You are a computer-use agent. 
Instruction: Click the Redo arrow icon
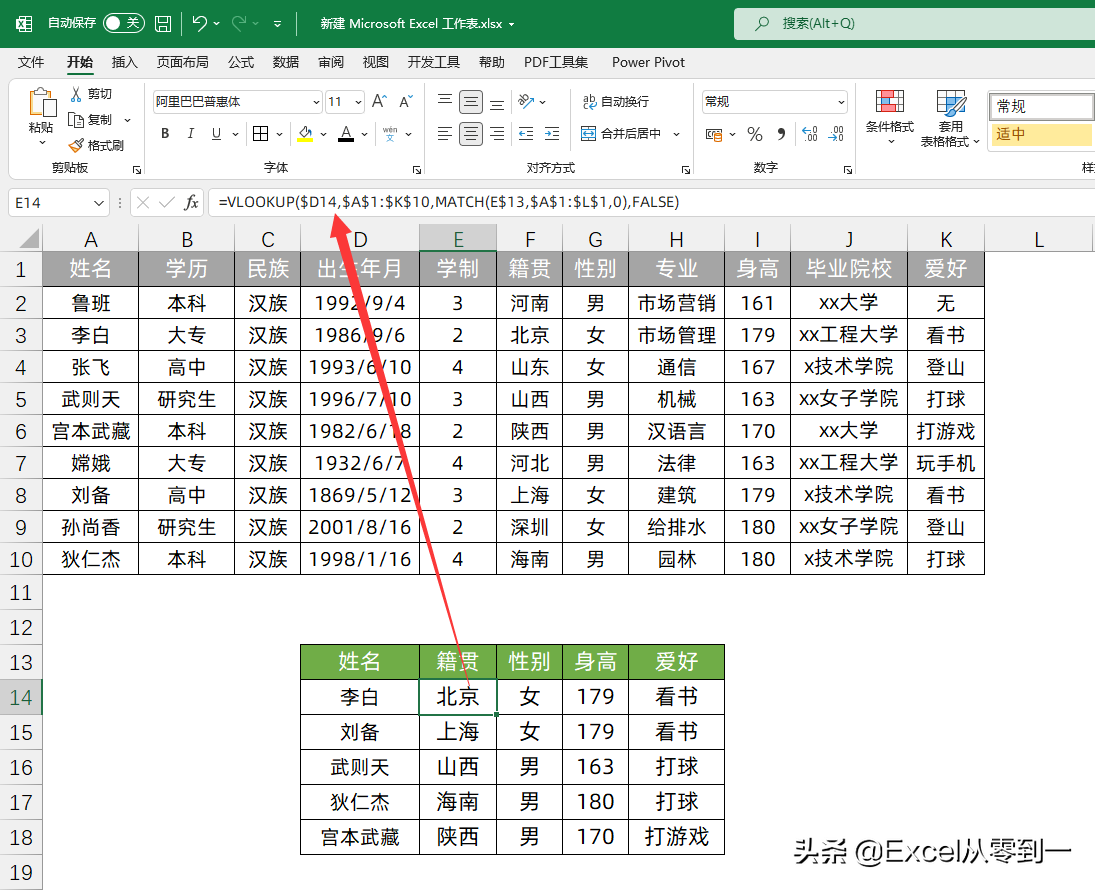pyautogui.click(x=239, y=24)
